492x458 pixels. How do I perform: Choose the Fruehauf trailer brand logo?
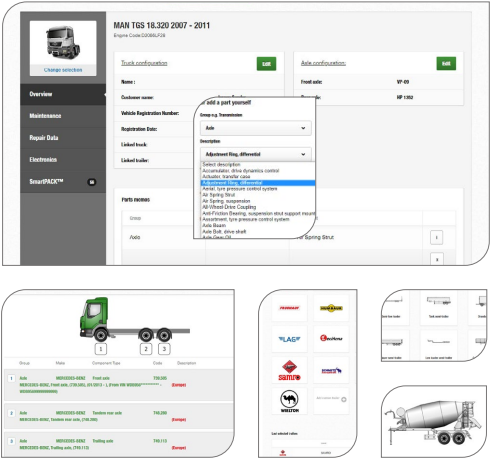click(x=289, y=308)
